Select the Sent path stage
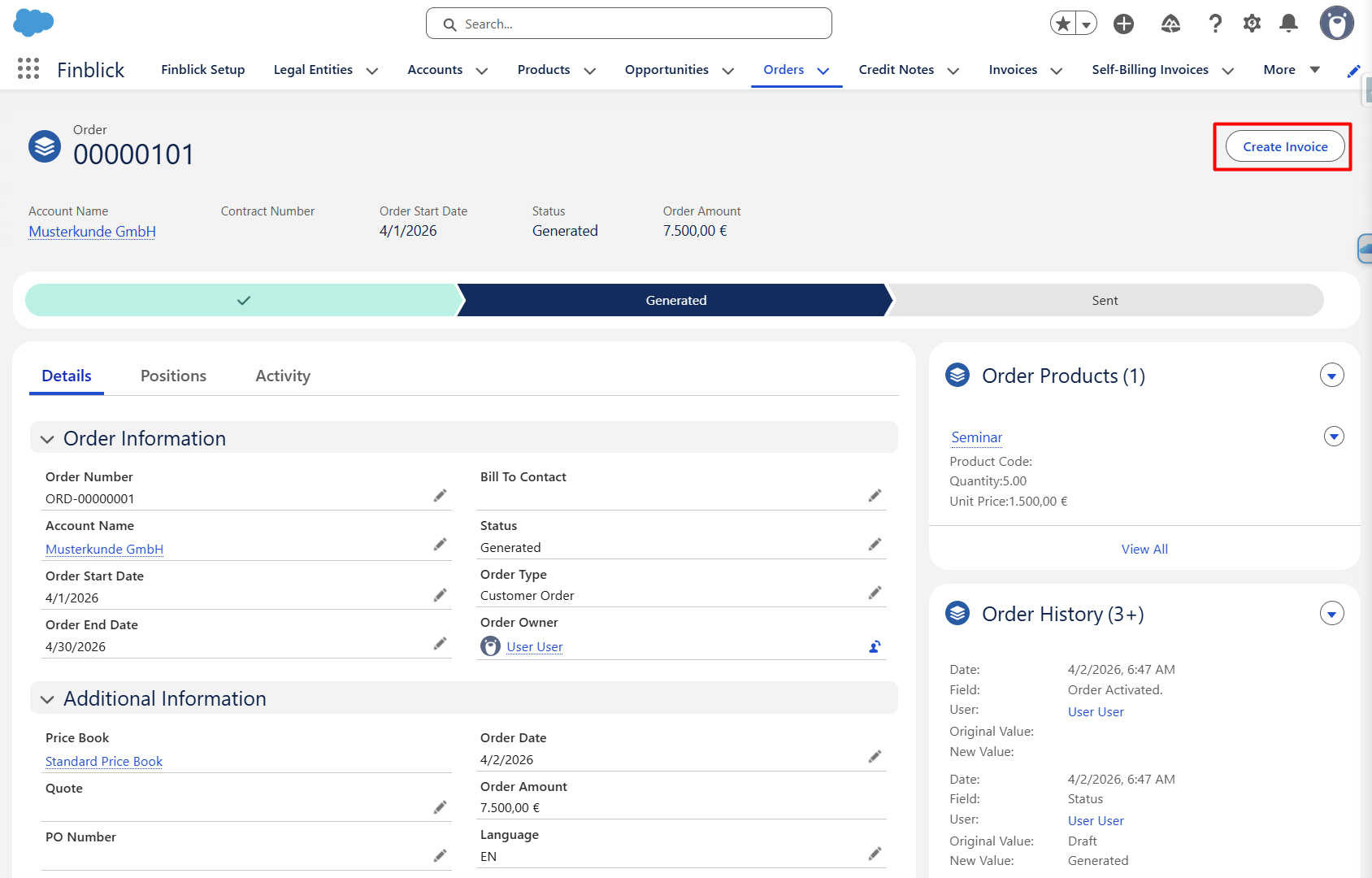The height and width of the screenshot is (878, 1372). [x=1105, y=300]
